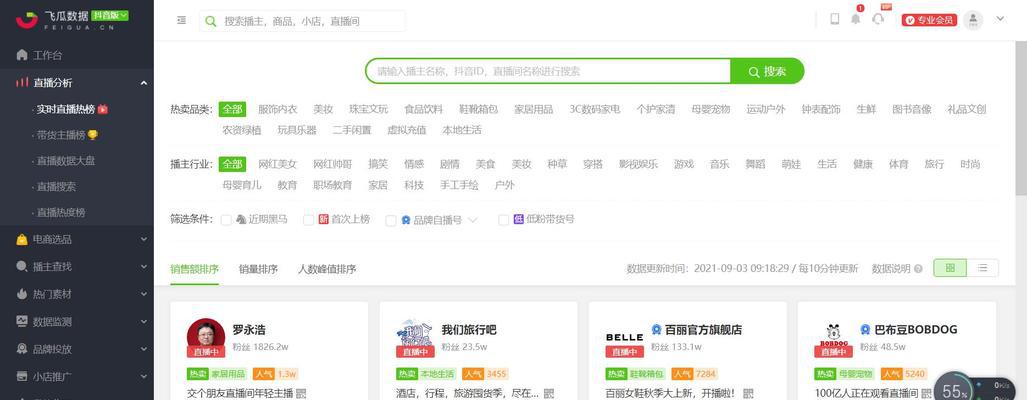Expand the 品牌投放 sidebar section
The width and height of the screenshot is (1027, 400).
(143, 350)
